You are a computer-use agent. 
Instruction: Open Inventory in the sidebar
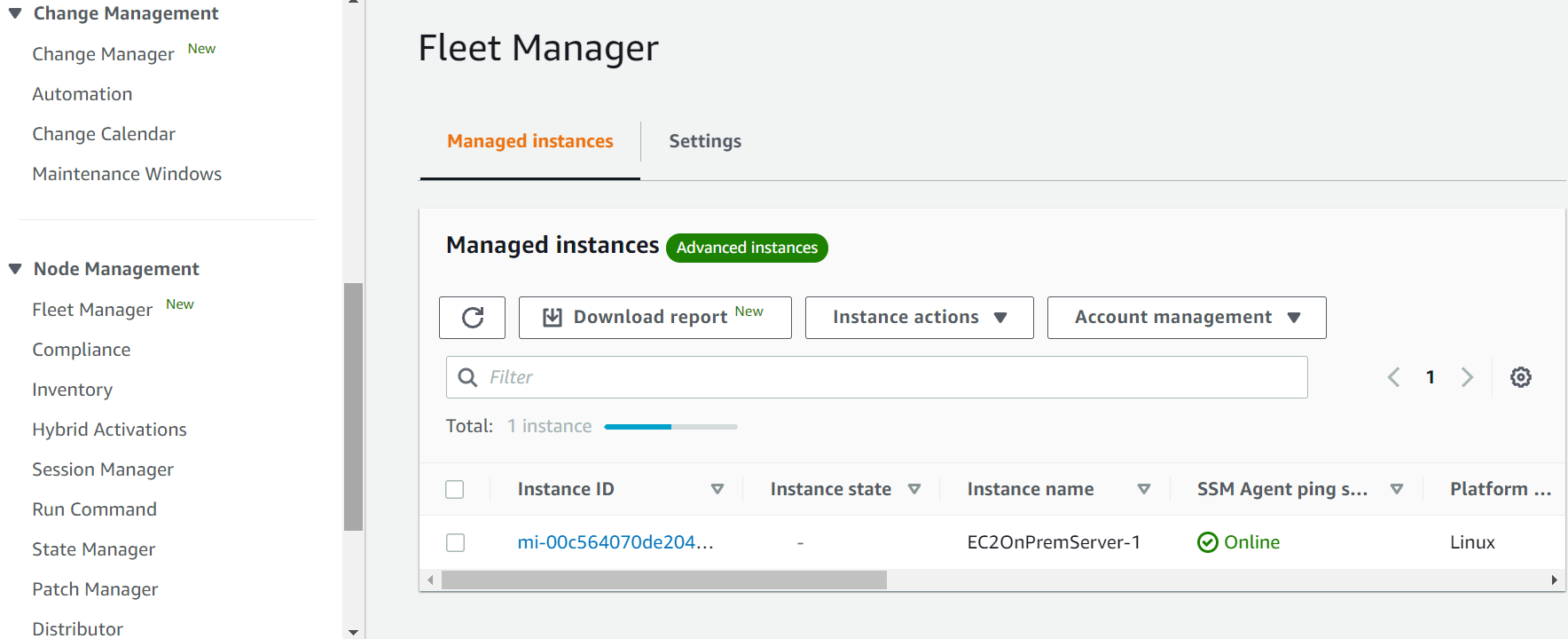point(73,390)
